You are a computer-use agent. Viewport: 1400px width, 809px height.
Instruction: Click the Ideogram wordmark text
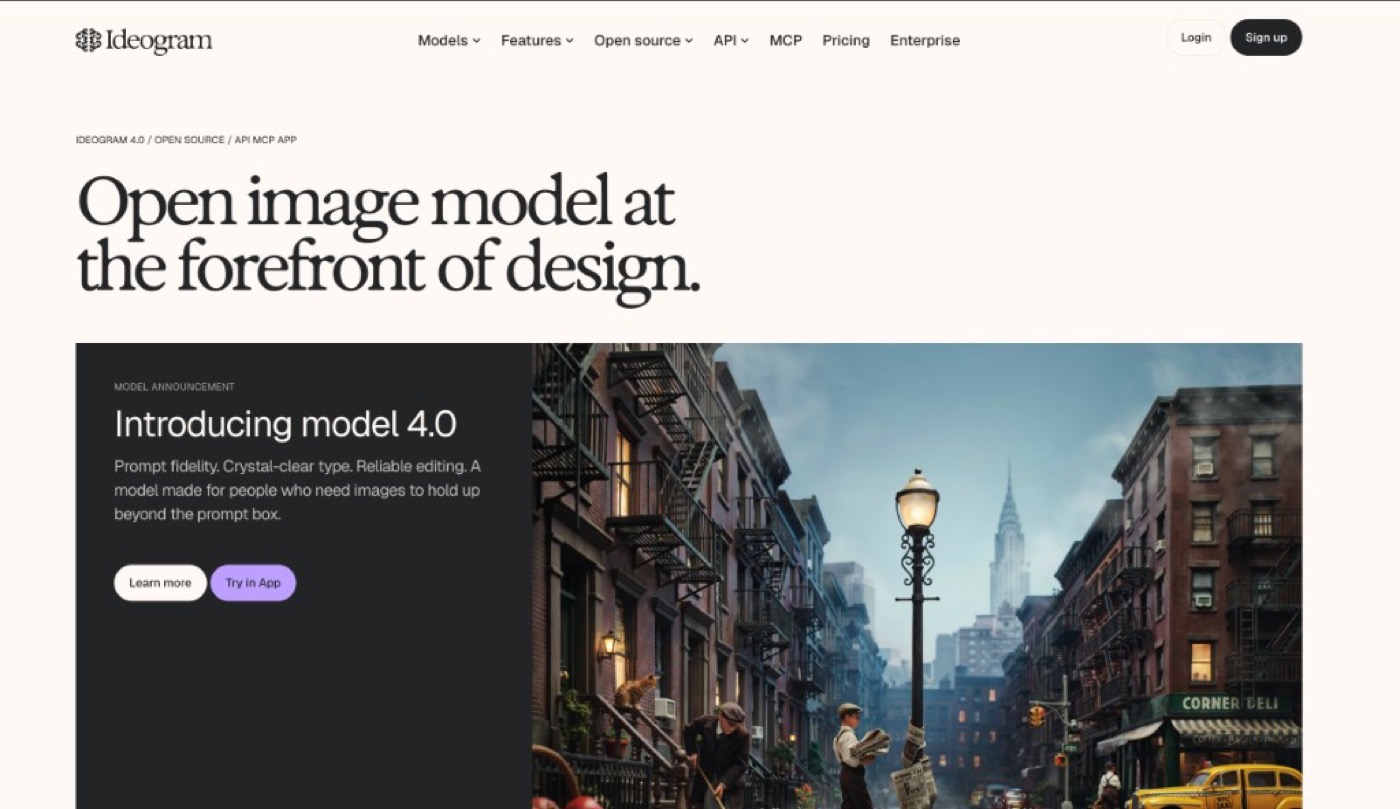[x=159, y=41]
